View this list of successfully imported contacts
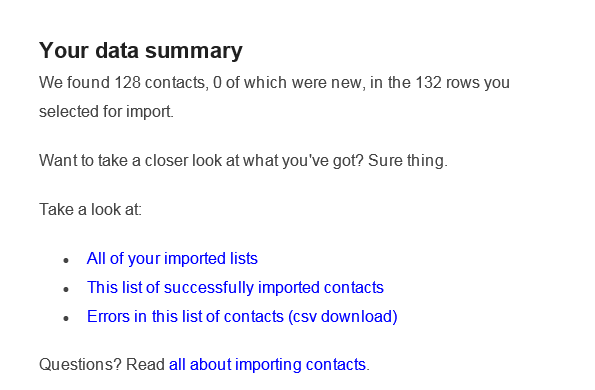The width and height of the screenshot is (595, 390). coord(235,288)
